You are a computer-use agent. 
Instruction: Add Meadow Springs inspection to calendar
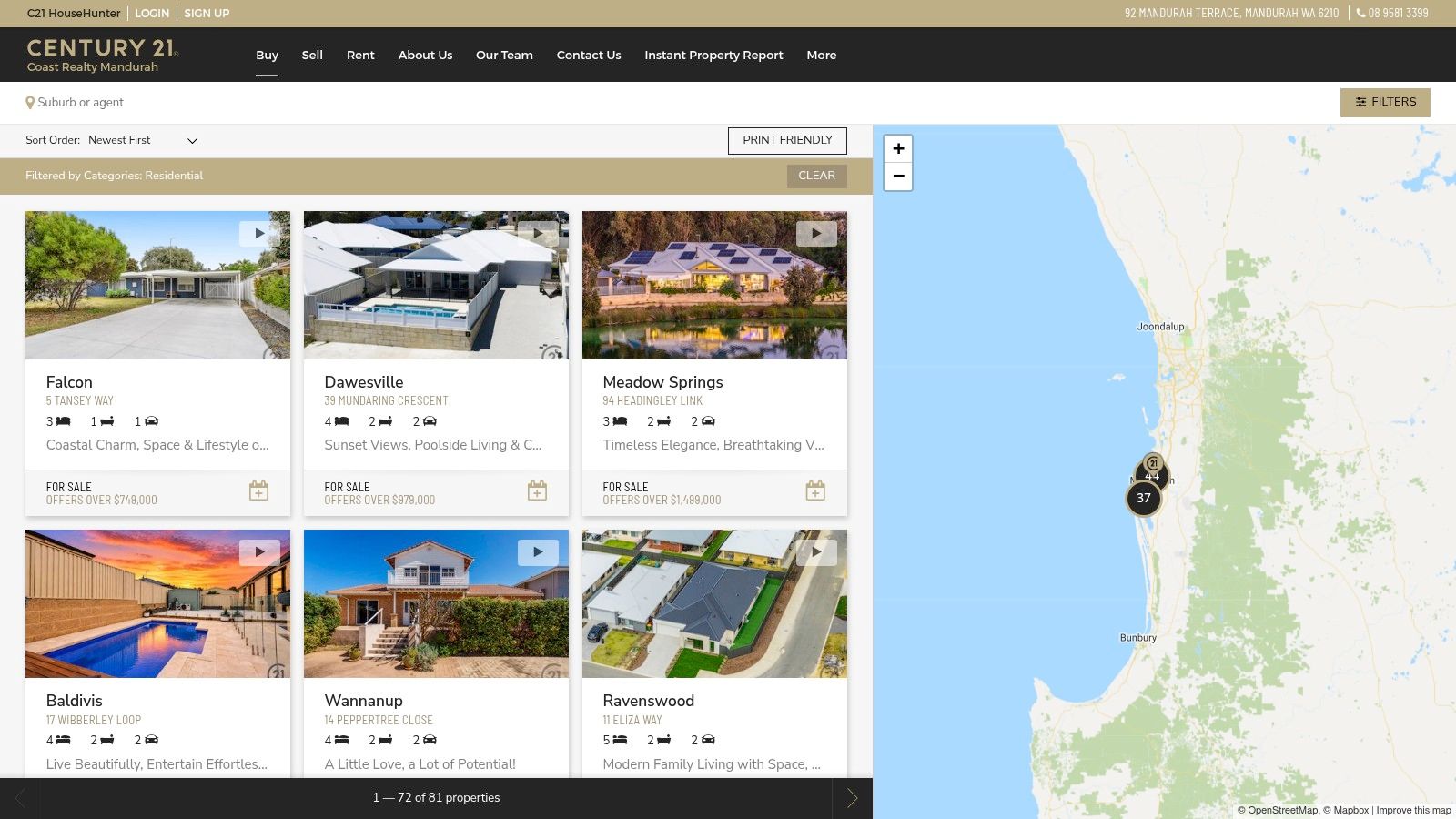coord(815,490)
